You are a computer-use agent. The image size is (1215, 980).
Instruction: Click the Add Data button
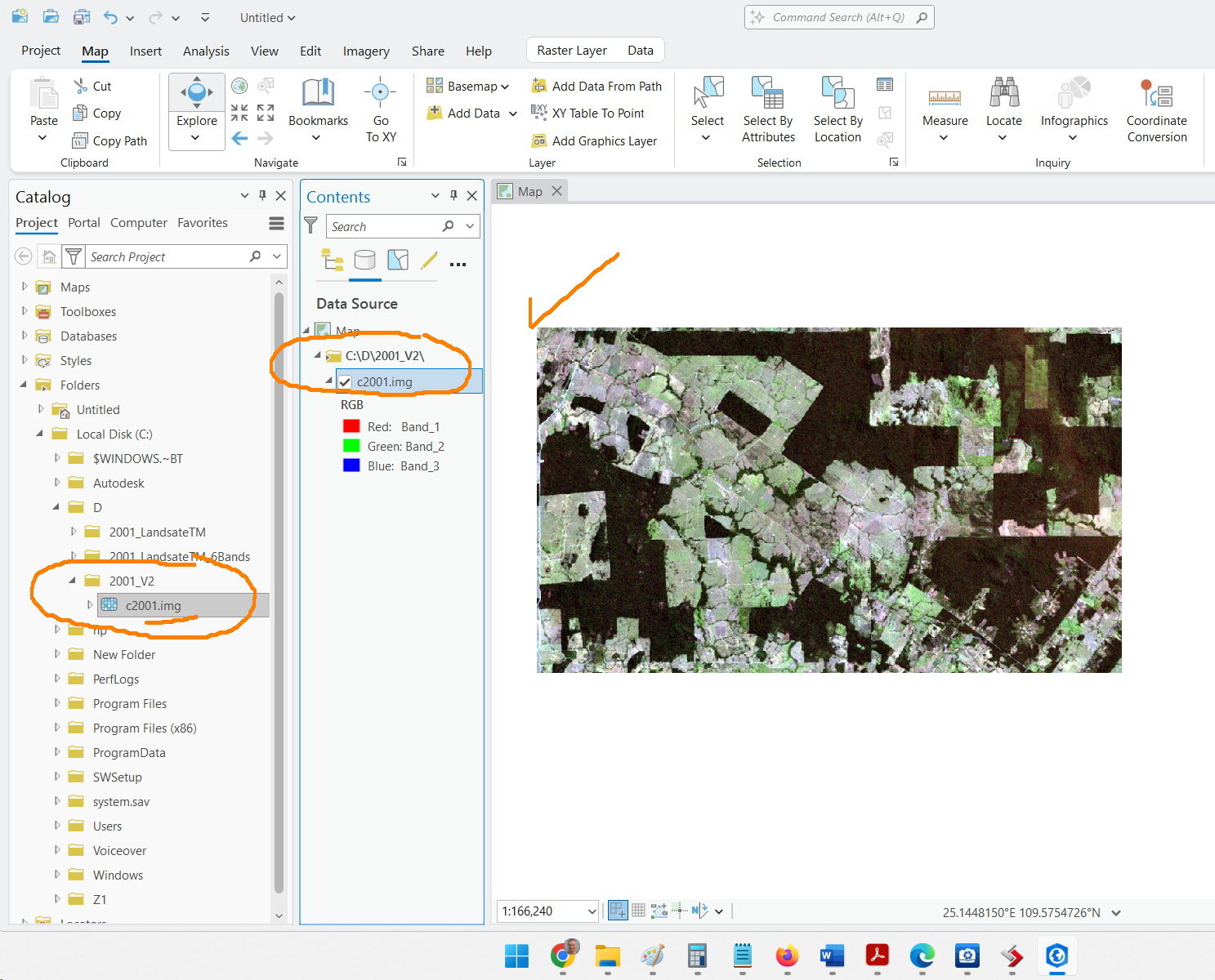pyautogui.click(x=463, y=113)
